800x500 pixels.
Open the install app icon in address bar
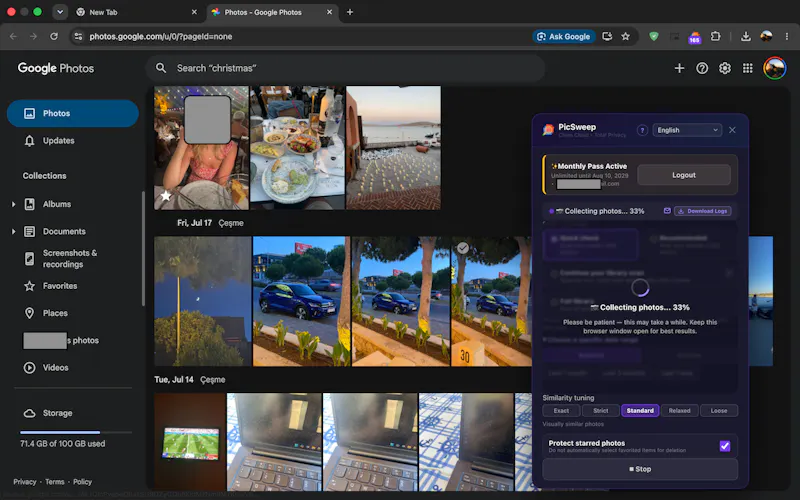tap(607, 36)
